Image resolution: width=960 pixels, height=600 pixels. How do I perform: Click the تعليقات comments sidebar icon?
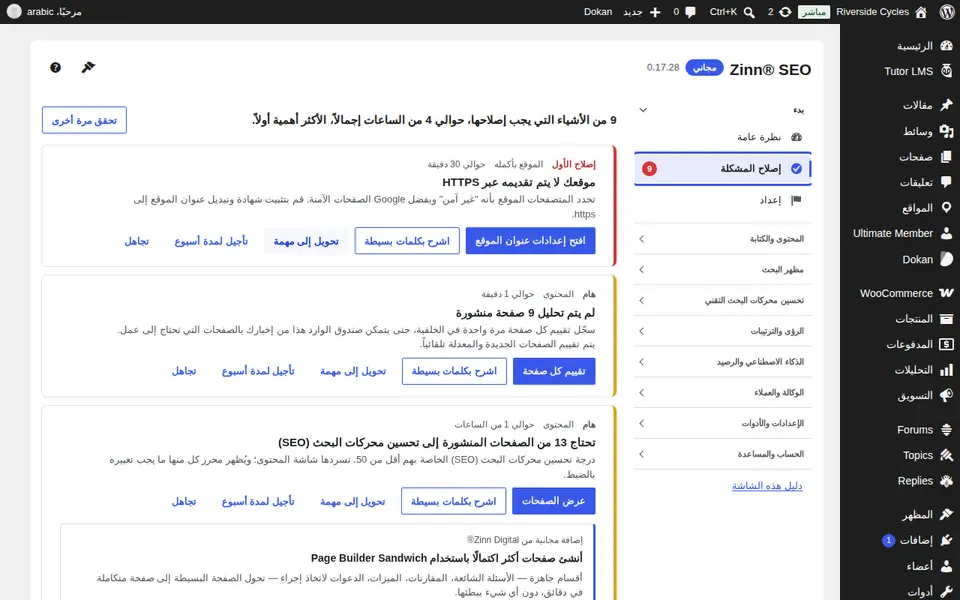(946, 182)
